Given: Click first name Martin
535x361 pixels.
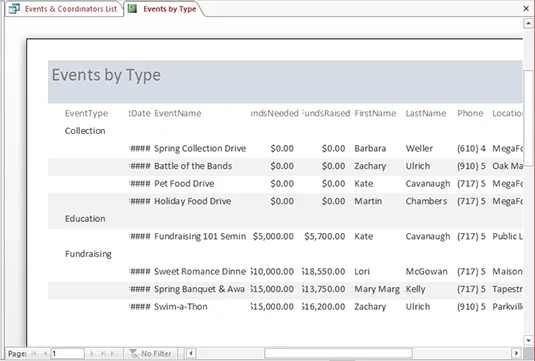Looking at the screenshot, I should click(368, 201).
